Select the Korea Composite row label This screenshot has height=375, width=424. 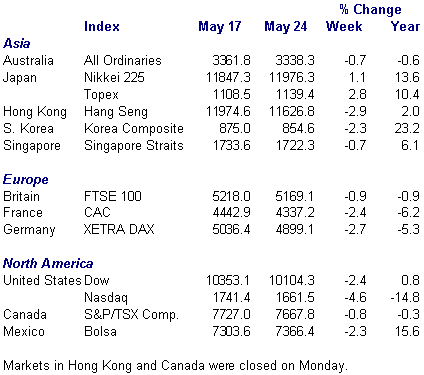(x=134, y=129)
